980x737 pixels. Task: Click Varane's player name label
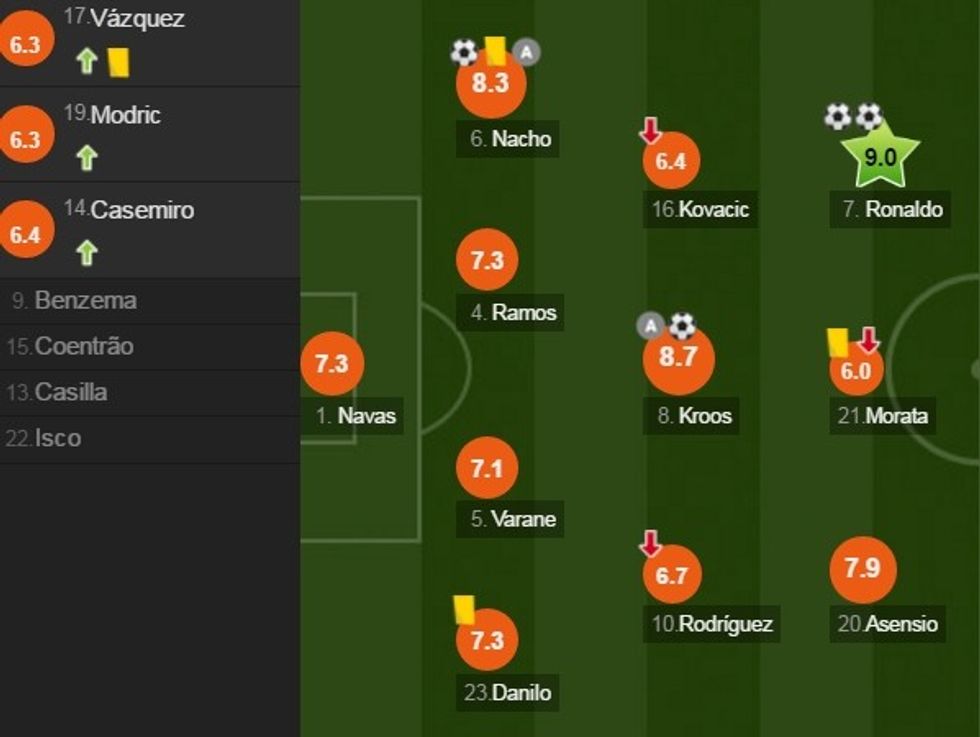click(522, 519)
